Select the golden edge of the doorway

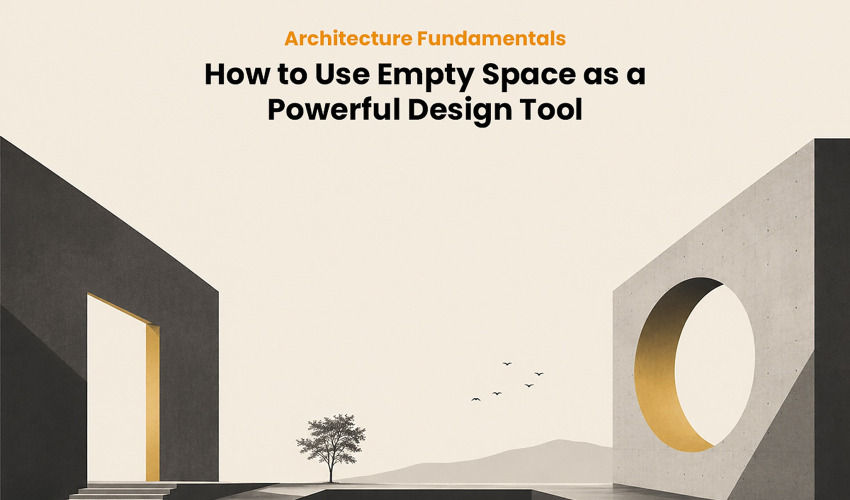pos(153,401)
